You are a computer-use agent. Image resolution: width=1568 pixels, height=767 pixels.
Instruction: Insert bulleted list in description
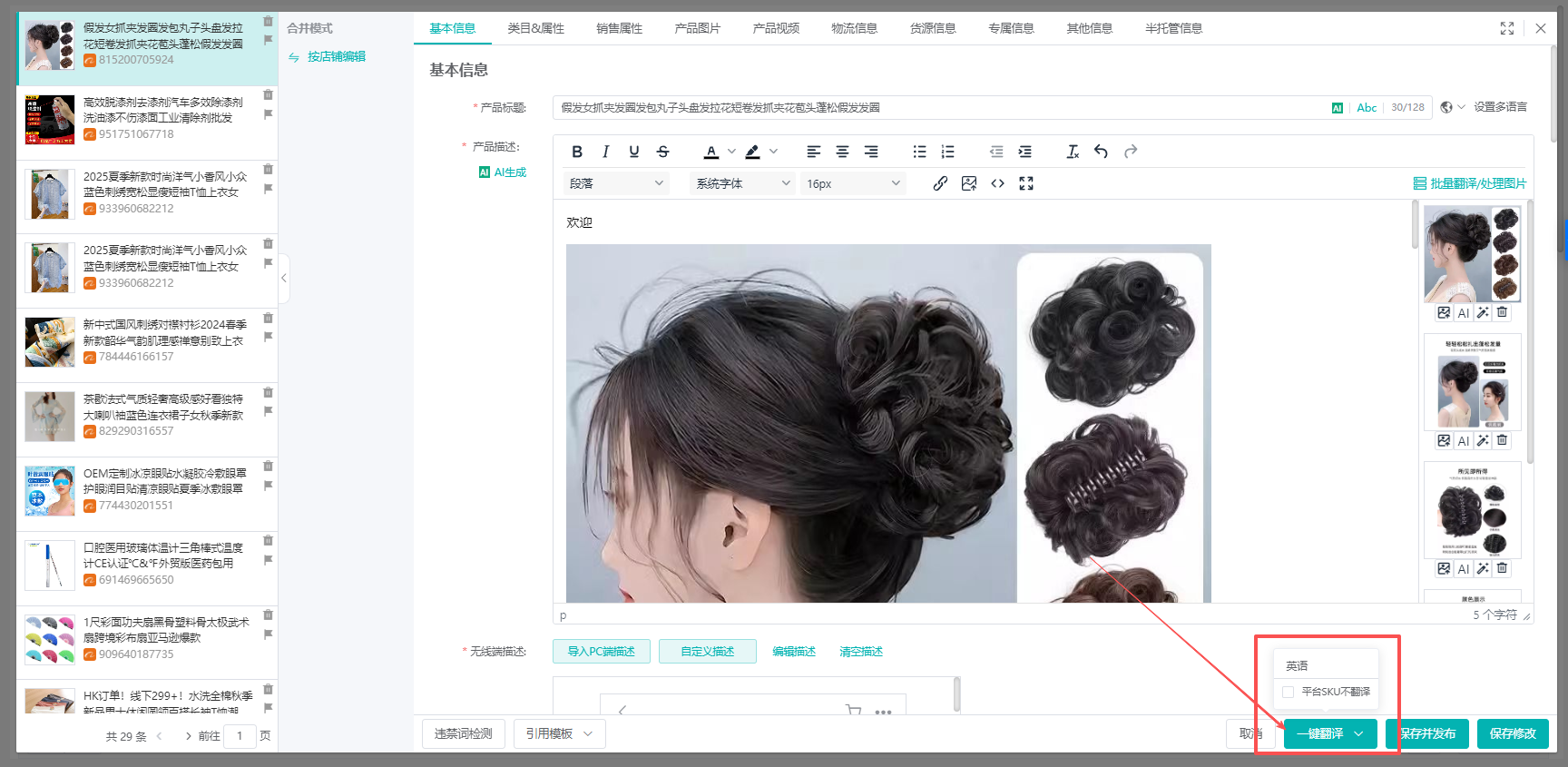(x=919, y=152)
